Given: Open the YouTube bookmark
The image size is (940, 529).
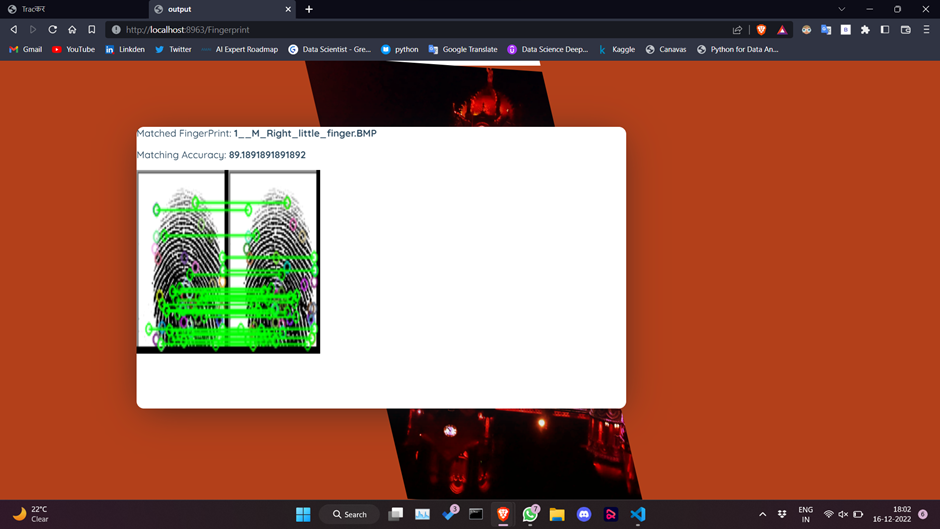Looking at the screenshot, I should coord(74,49).
